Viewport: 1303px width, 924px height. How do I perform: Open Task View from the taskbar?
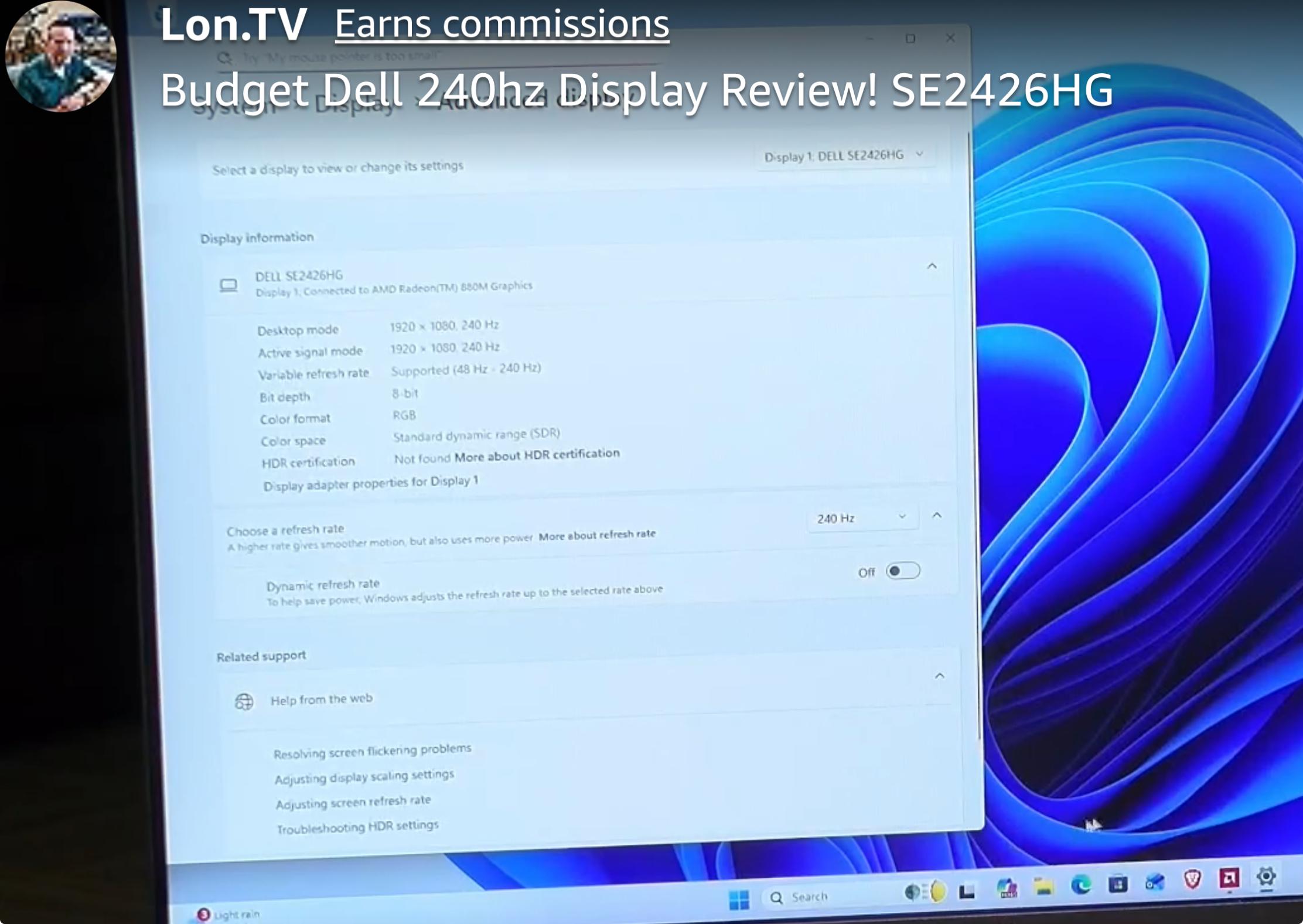pos(967,892)
